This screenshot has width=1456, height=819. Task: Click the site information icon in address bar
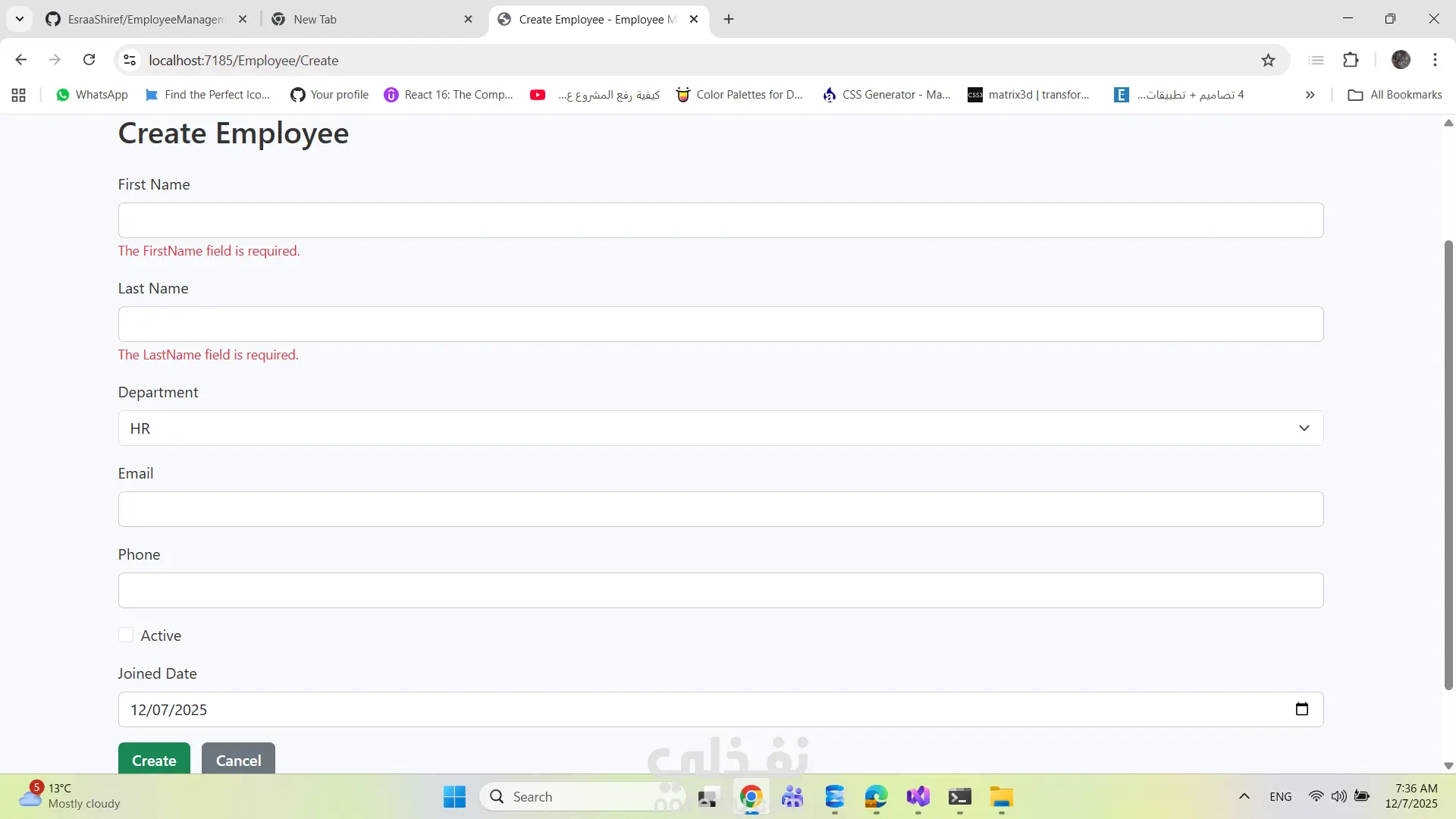(x=130, y=60)
